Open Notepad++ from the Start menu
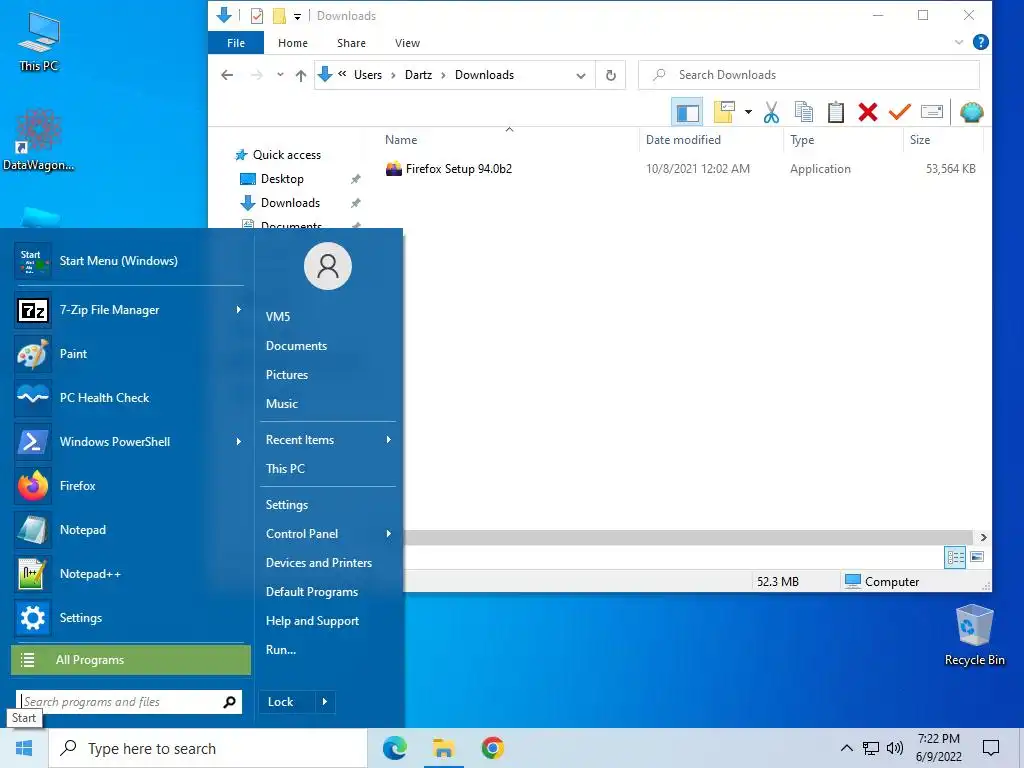The width and height of the screenshot is (1024, 768). coord(129,574)
